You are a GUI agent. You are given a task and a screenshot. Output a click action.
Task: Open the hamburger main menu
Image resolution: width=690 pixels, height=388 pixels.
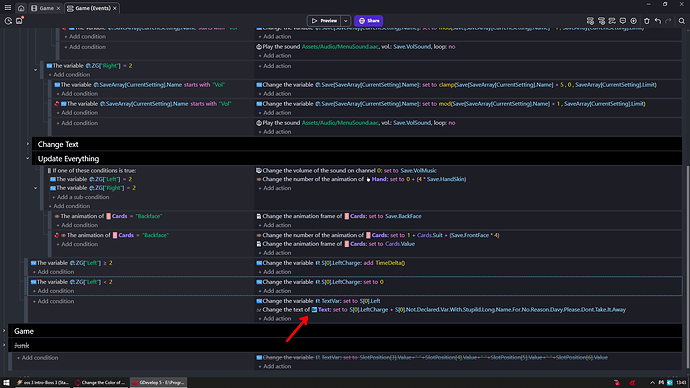coord(8,8)
